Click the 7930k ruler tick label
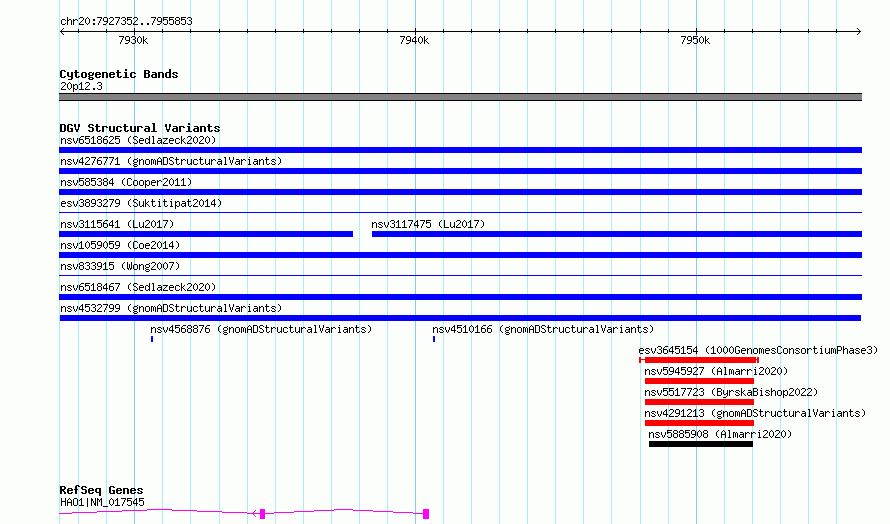This screenshot has width=890, height=524. coord(133,40)
